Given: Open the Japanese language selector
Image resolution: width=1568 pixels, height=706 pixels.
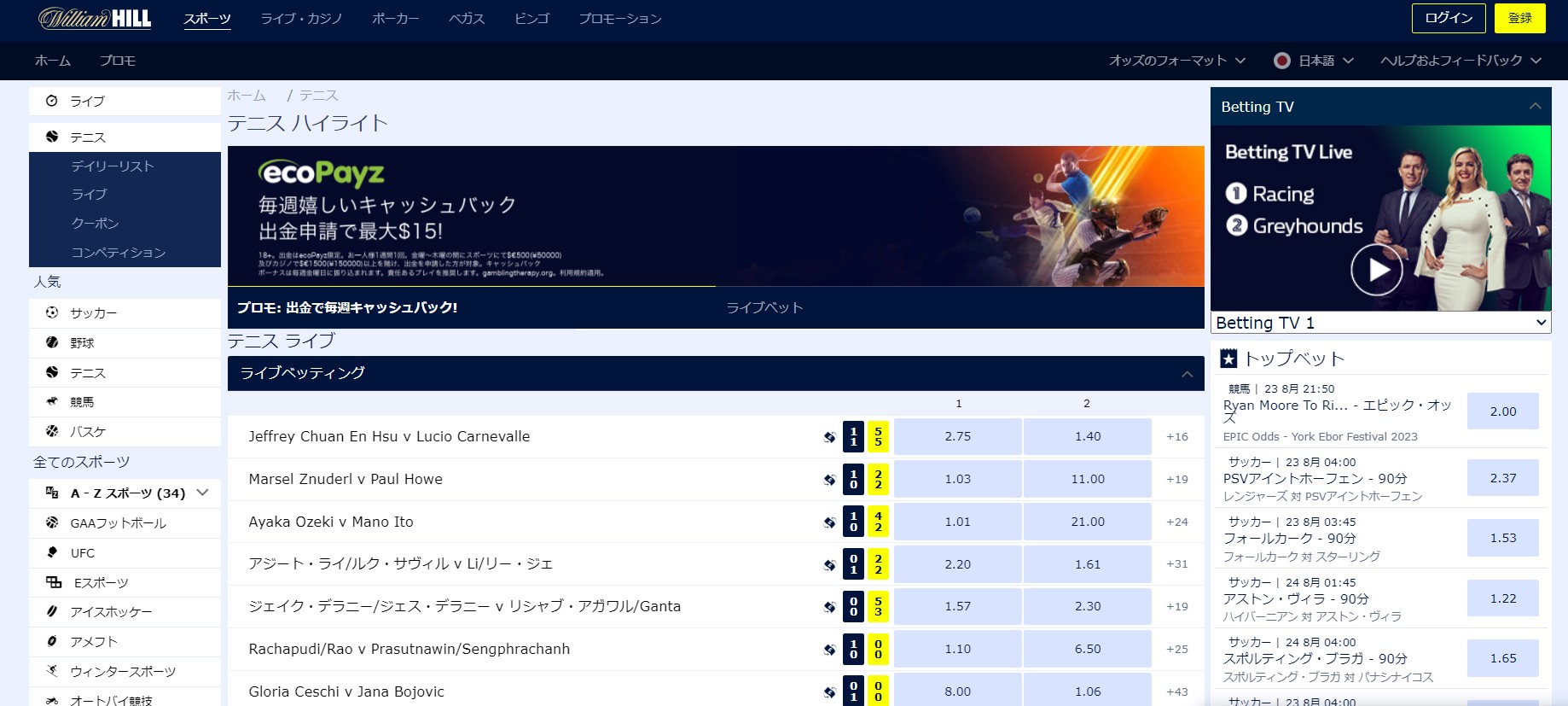Looking at the screenshot, I should 1314,61.
